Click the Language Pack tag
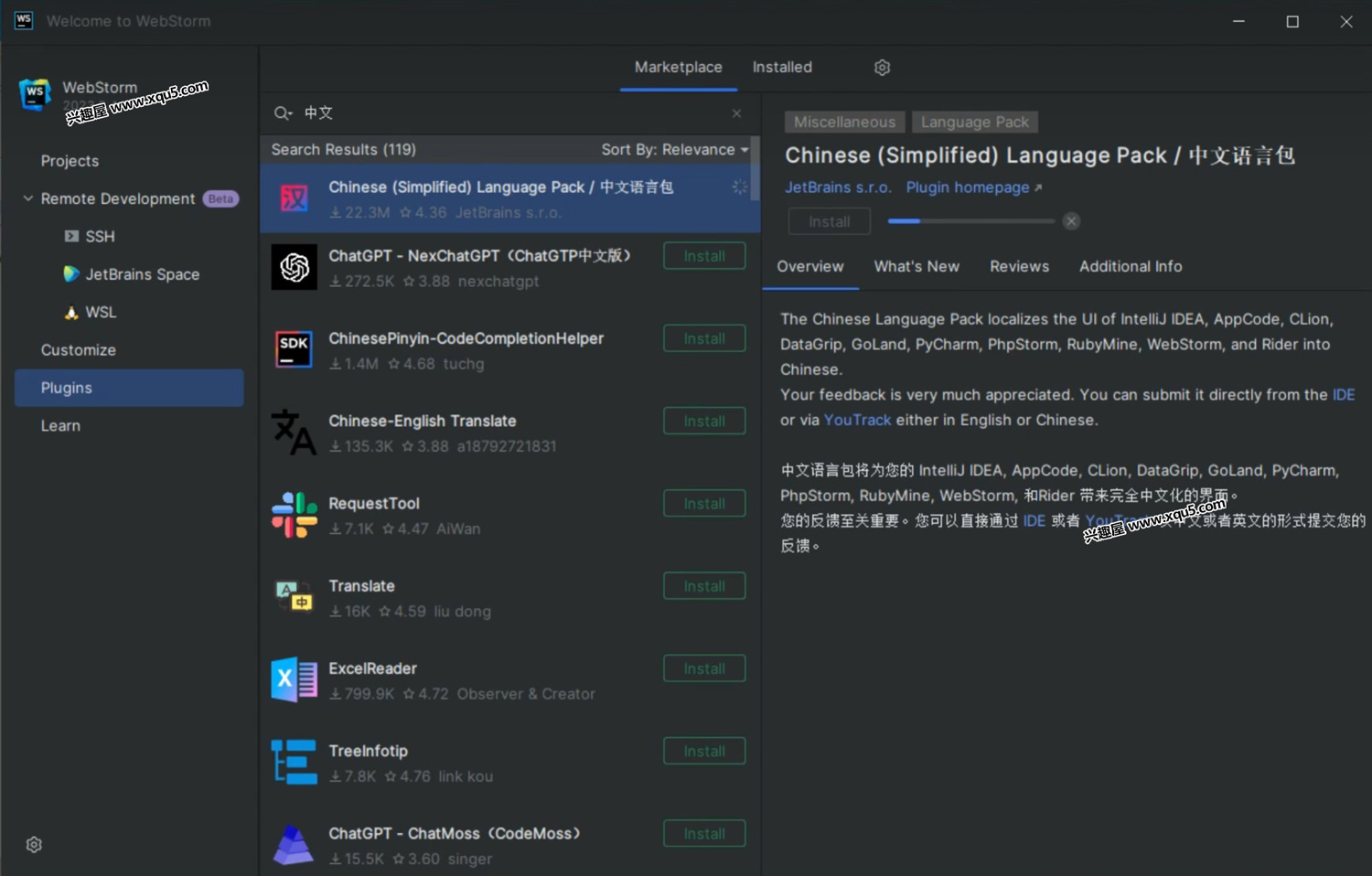Screen dimensions: 1372x876 pyautogui.click(x=974, y=122)
